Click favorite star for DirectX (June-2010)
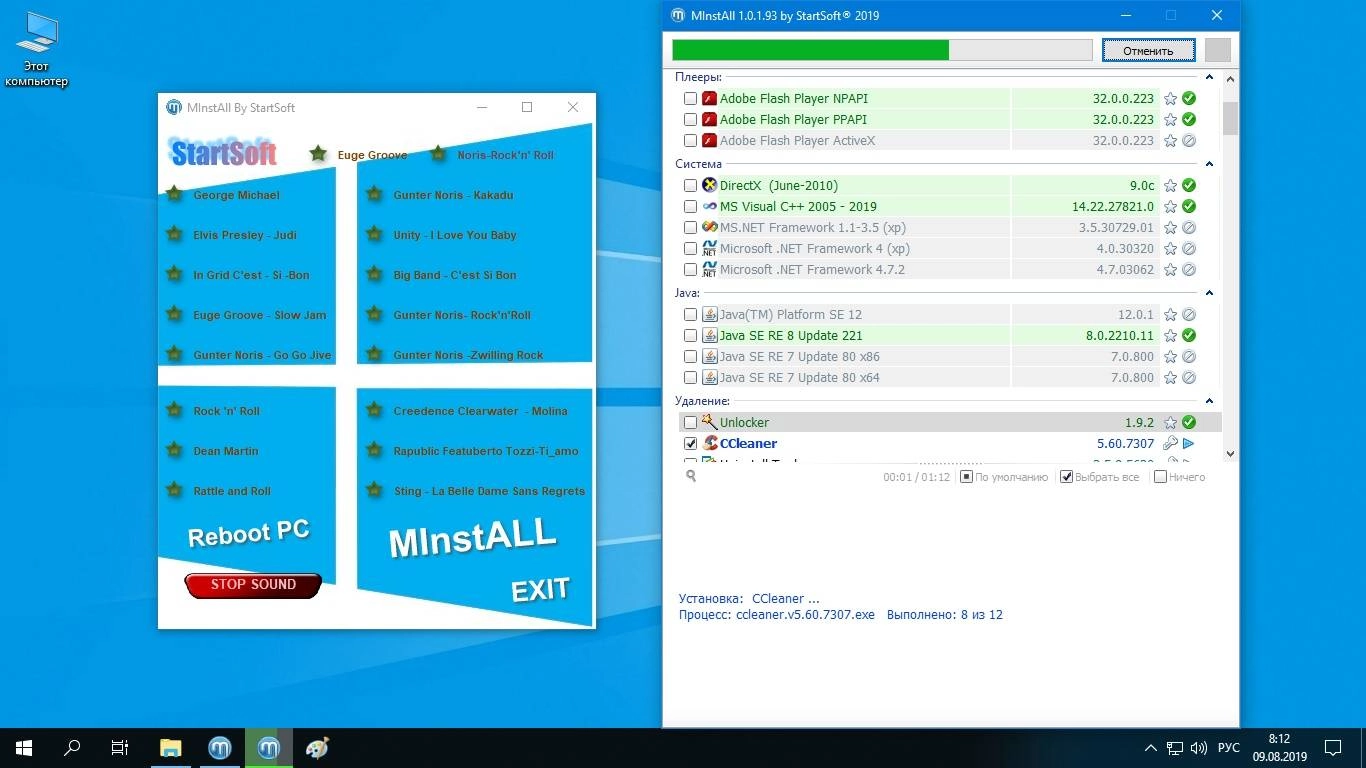 click(1170, 186)
